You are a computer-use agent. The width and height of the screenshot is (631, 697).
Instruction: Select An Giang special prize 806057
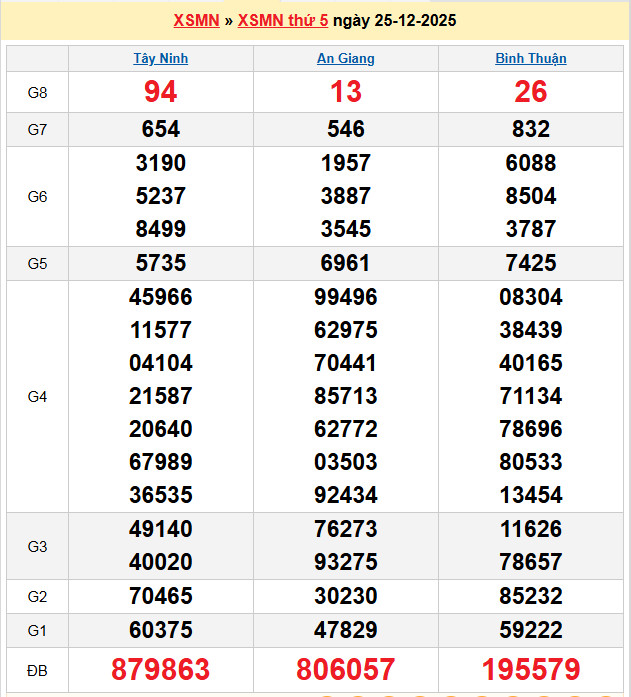(x=345, y=669)
